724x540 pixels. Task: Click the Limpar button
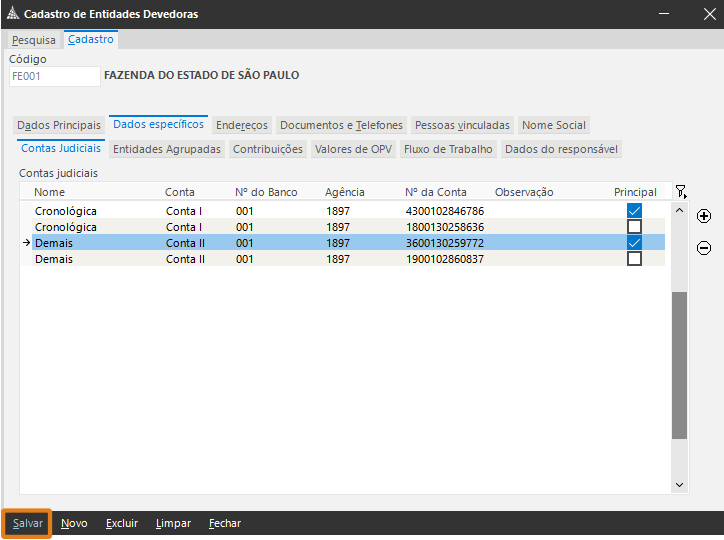click(173, 523)
